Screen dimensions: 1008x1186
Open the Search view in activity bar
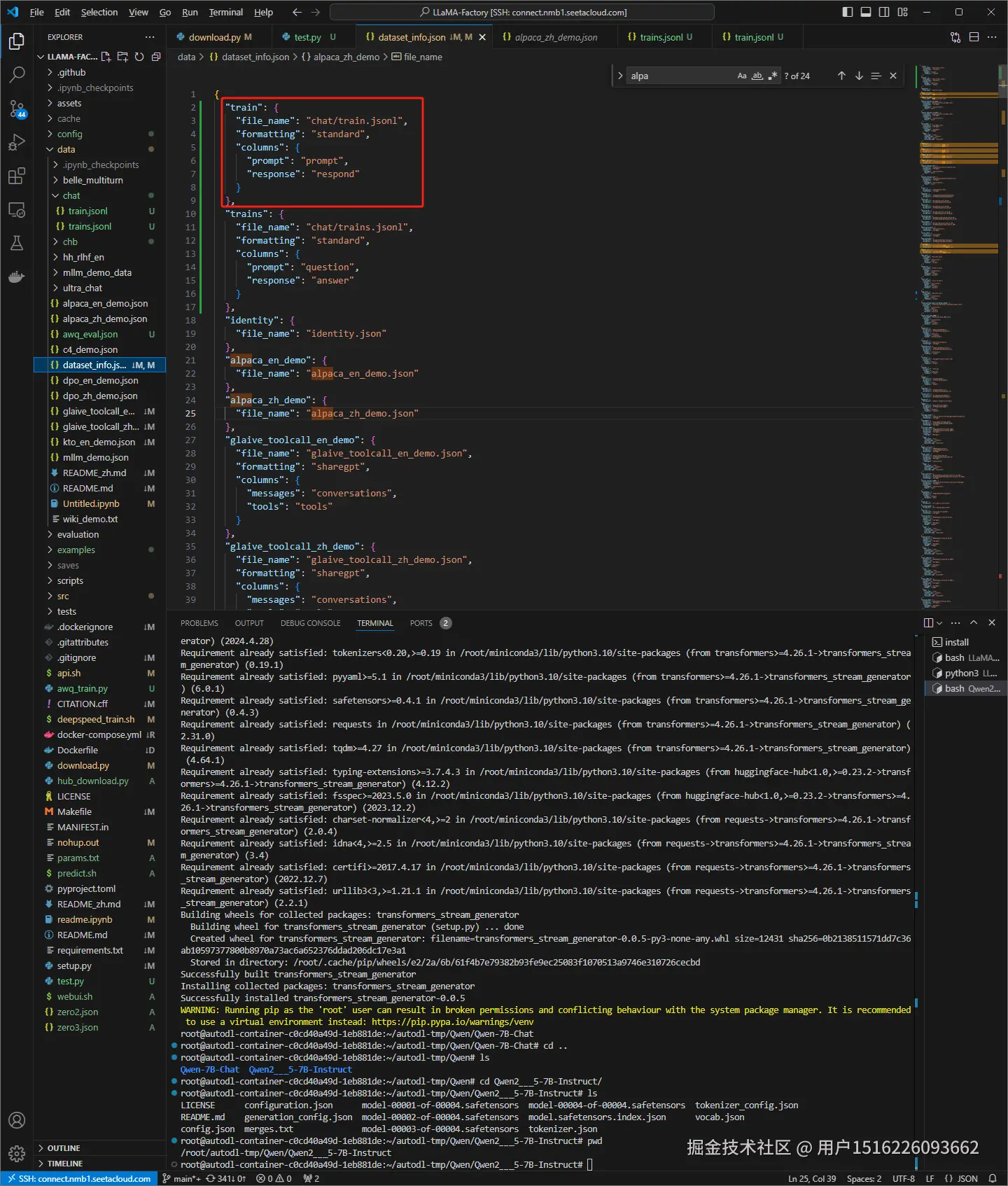(x=17, y=74)
